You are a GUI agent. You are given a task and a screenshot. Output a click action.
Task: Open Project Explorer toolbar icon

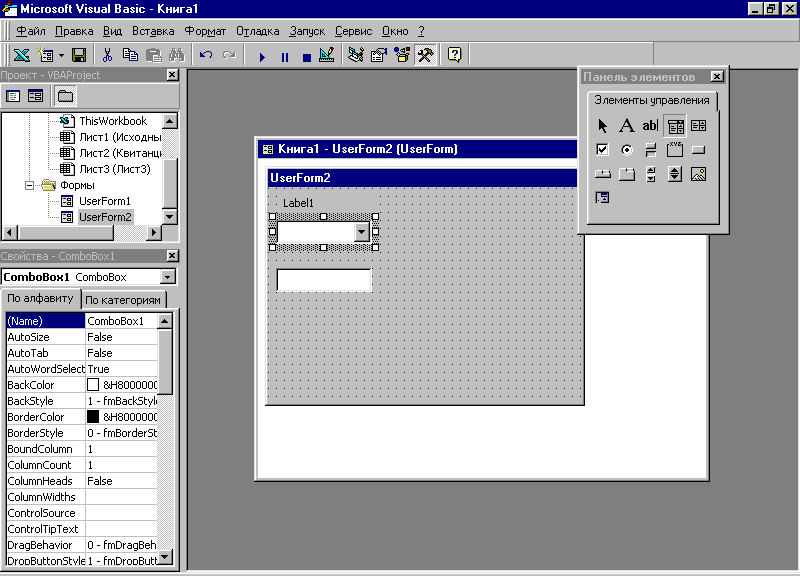pos(356,55)
